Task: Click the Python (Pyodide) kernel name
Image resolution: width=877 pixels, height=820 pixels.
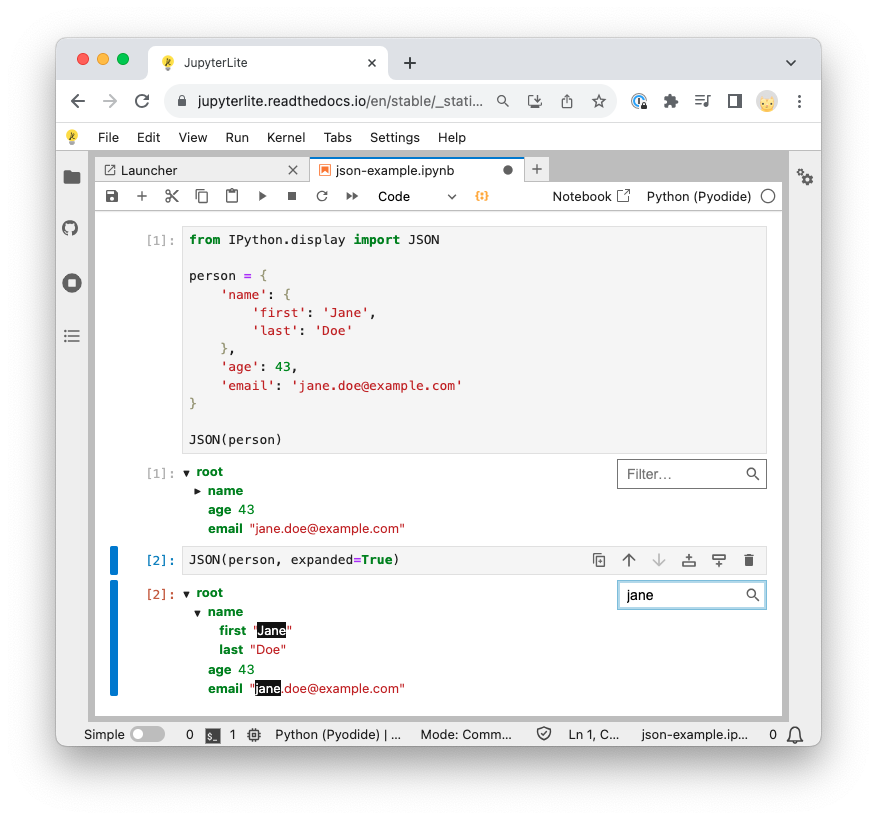Action: 699,196
